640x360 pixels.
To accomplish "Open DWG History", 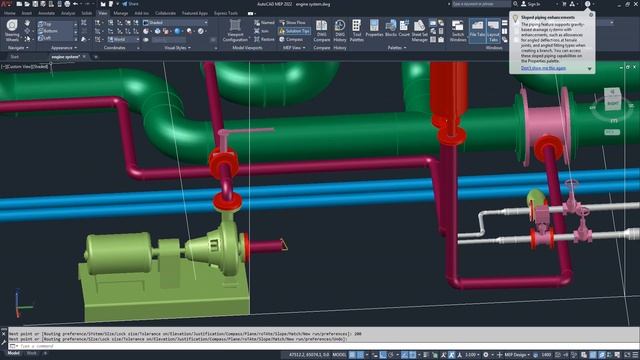I will point(340,31).
